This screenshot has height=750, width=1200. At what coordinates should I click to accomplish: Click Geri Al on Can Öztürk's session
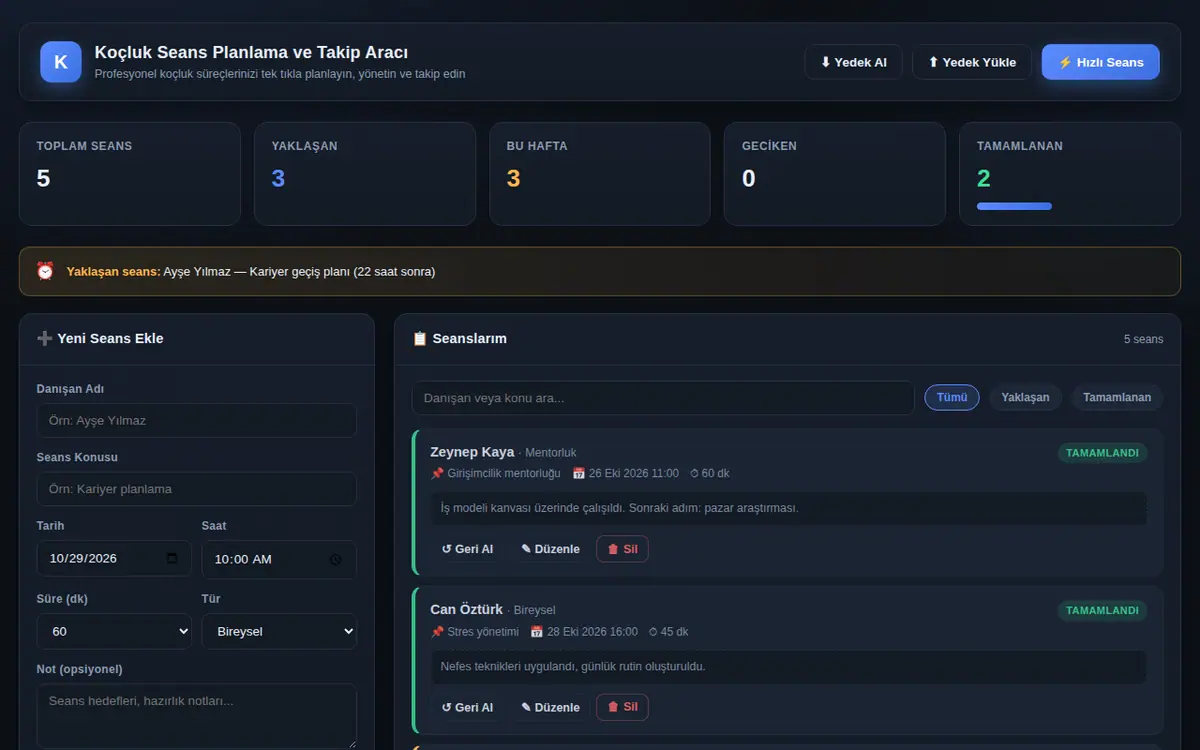(x=467, y=707)
